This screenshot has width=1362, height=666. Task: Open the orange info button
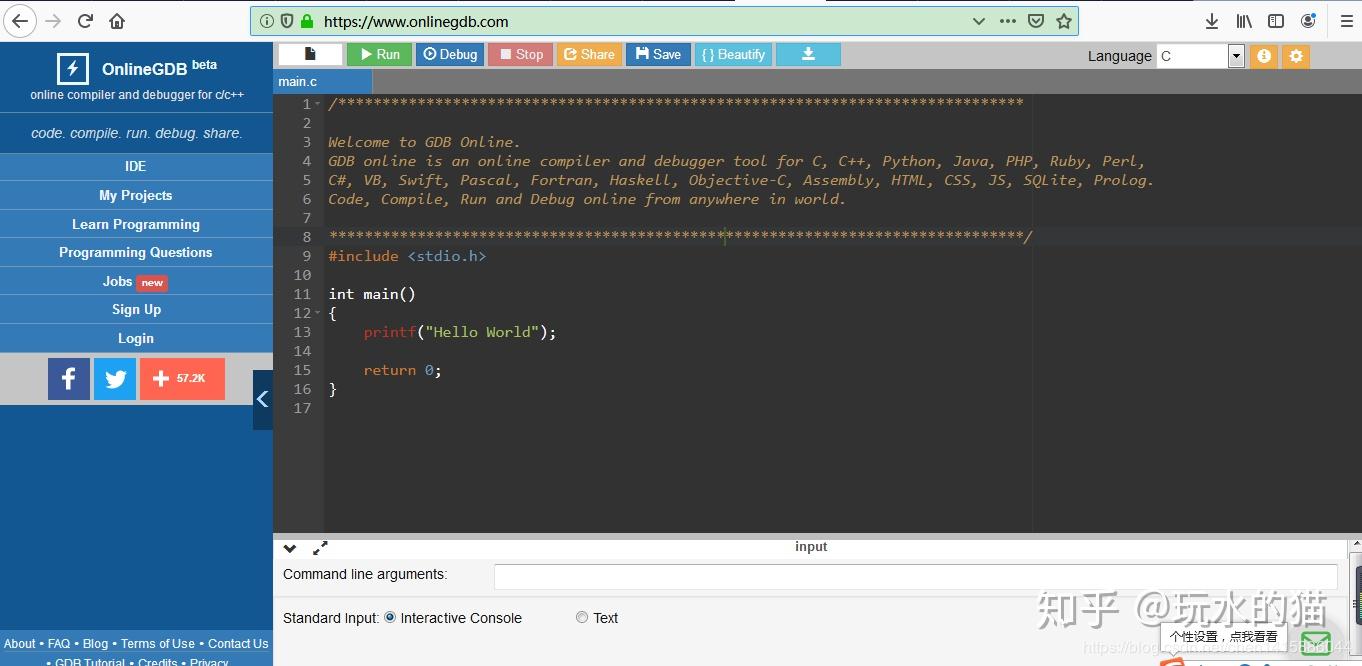[x=1264, y=56]
